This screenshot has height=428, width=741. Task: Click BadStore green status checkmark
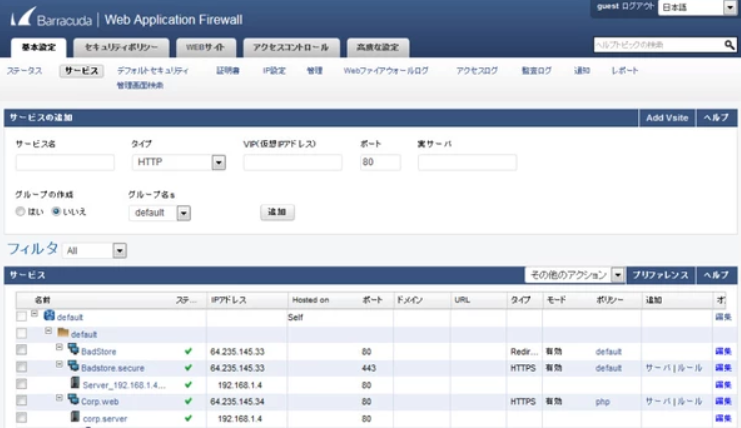point(188,351)
